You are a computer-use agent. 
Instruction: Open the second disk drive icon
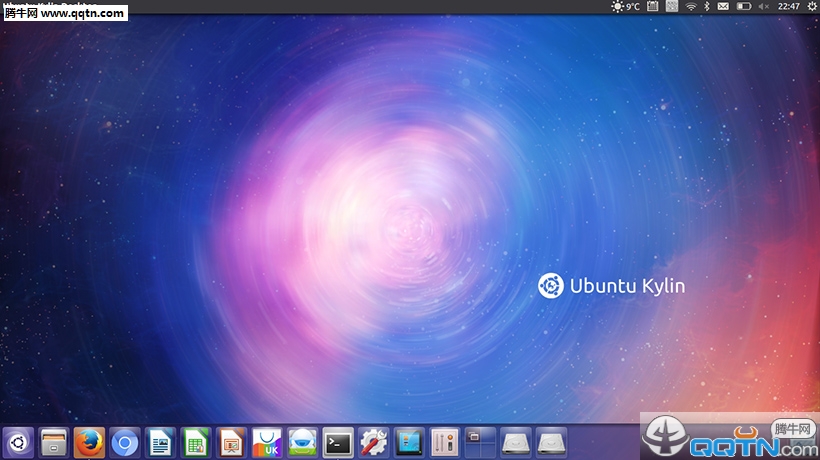551,443
